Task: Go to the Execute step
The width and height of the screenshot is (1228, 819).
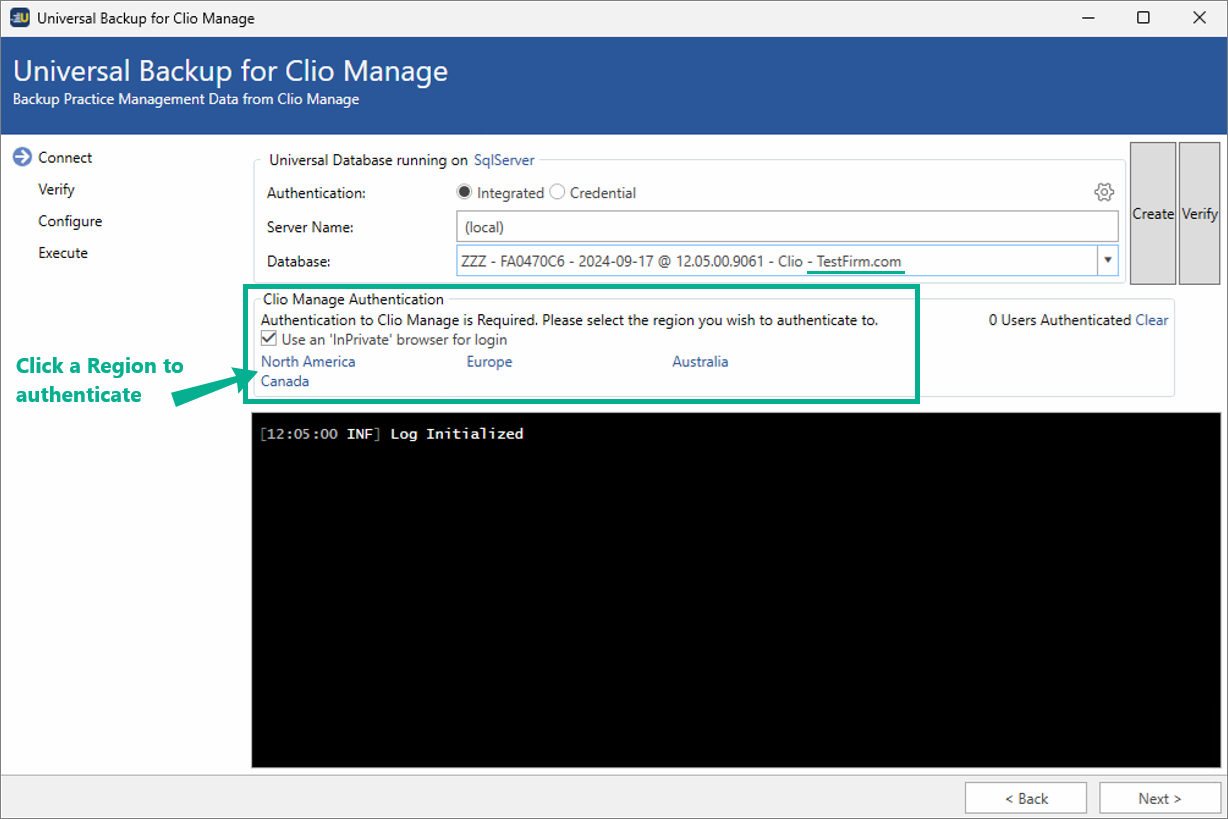Action: [63, 253]
